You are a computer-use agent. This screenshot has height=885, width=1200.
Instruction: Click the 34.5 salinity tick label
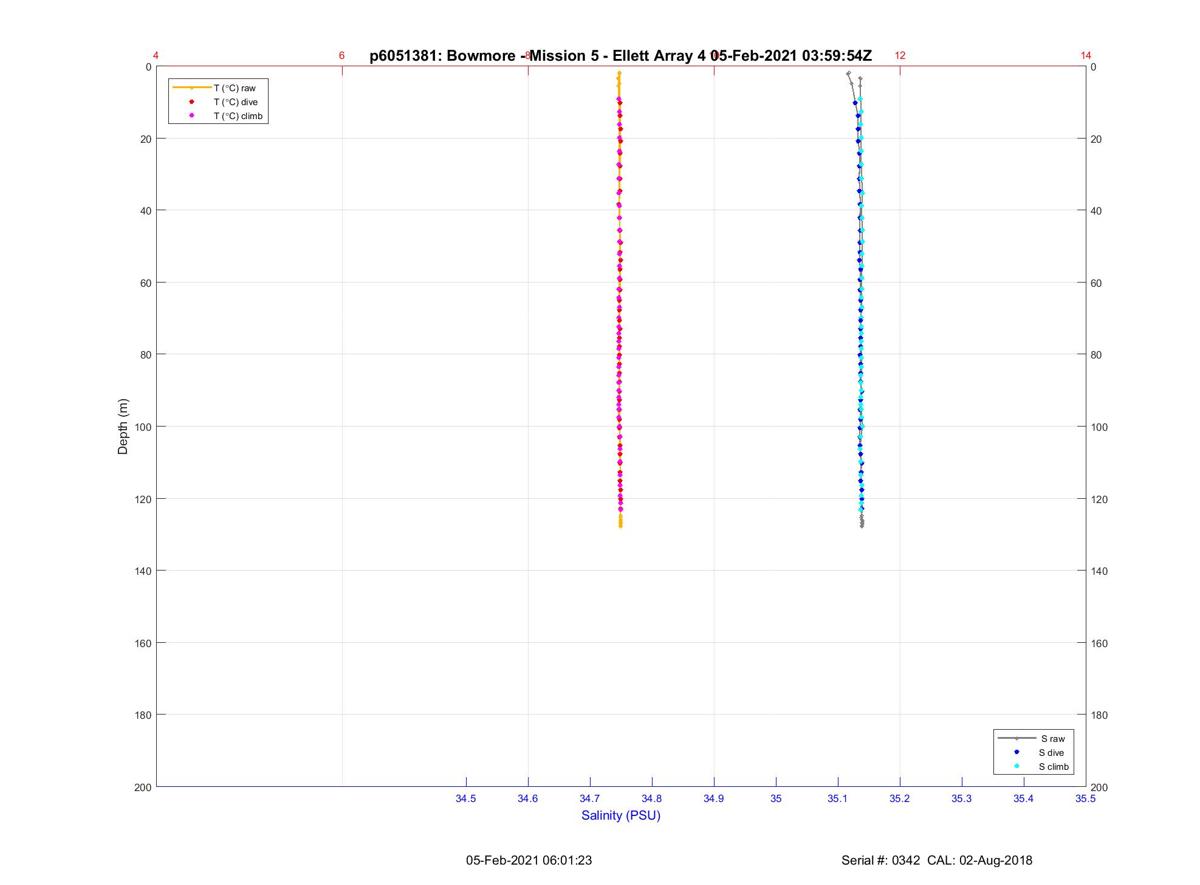(x=466, y=798)
